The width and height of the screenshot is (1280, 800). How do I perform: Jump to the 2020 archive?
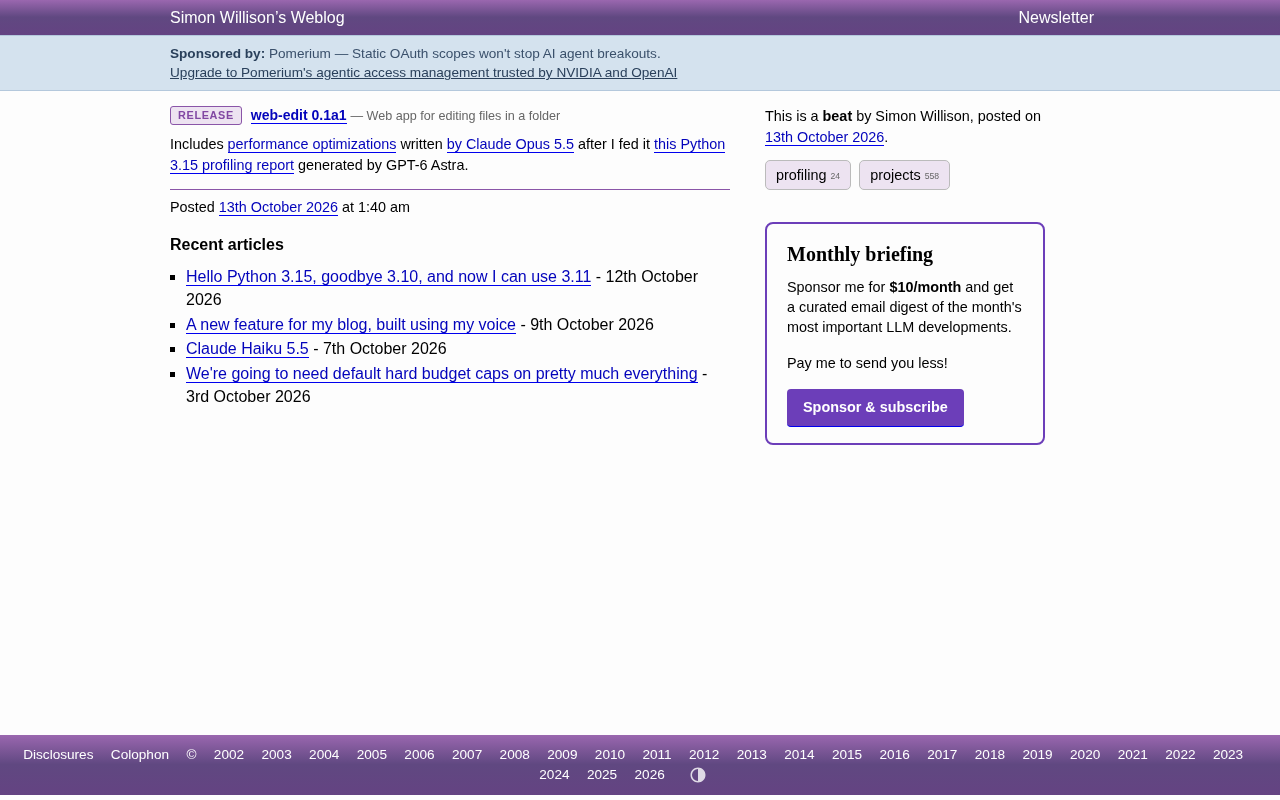pos(1085,755)
